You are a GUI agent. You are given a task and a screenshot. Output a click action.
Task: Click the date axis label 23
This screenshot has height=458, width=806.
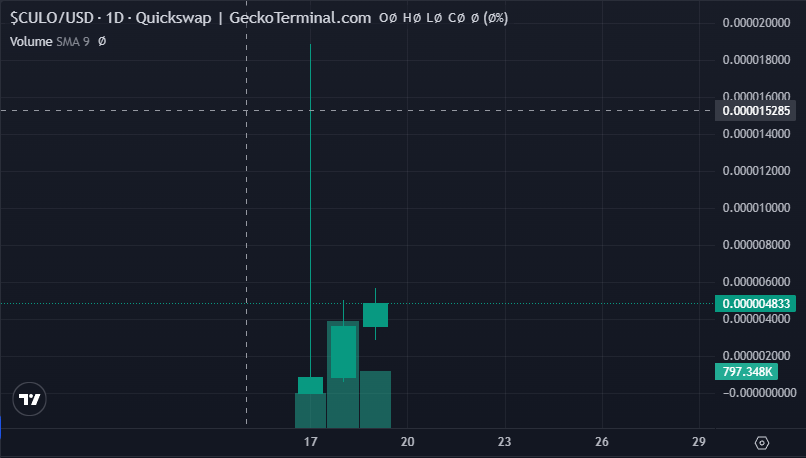coord(505,442)
